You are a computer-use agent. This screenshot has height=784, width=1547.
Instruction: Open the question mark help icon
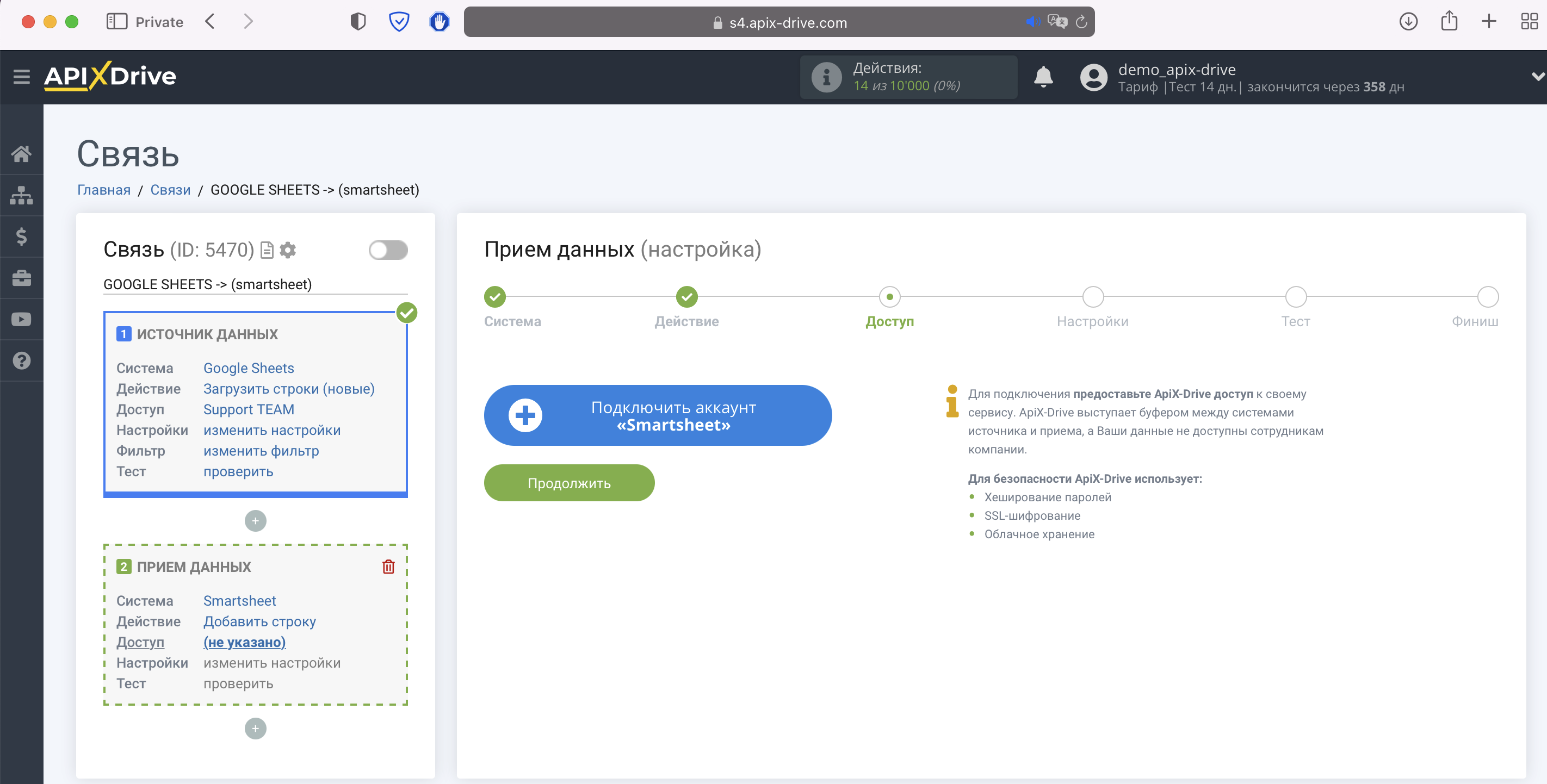[22, 361]
